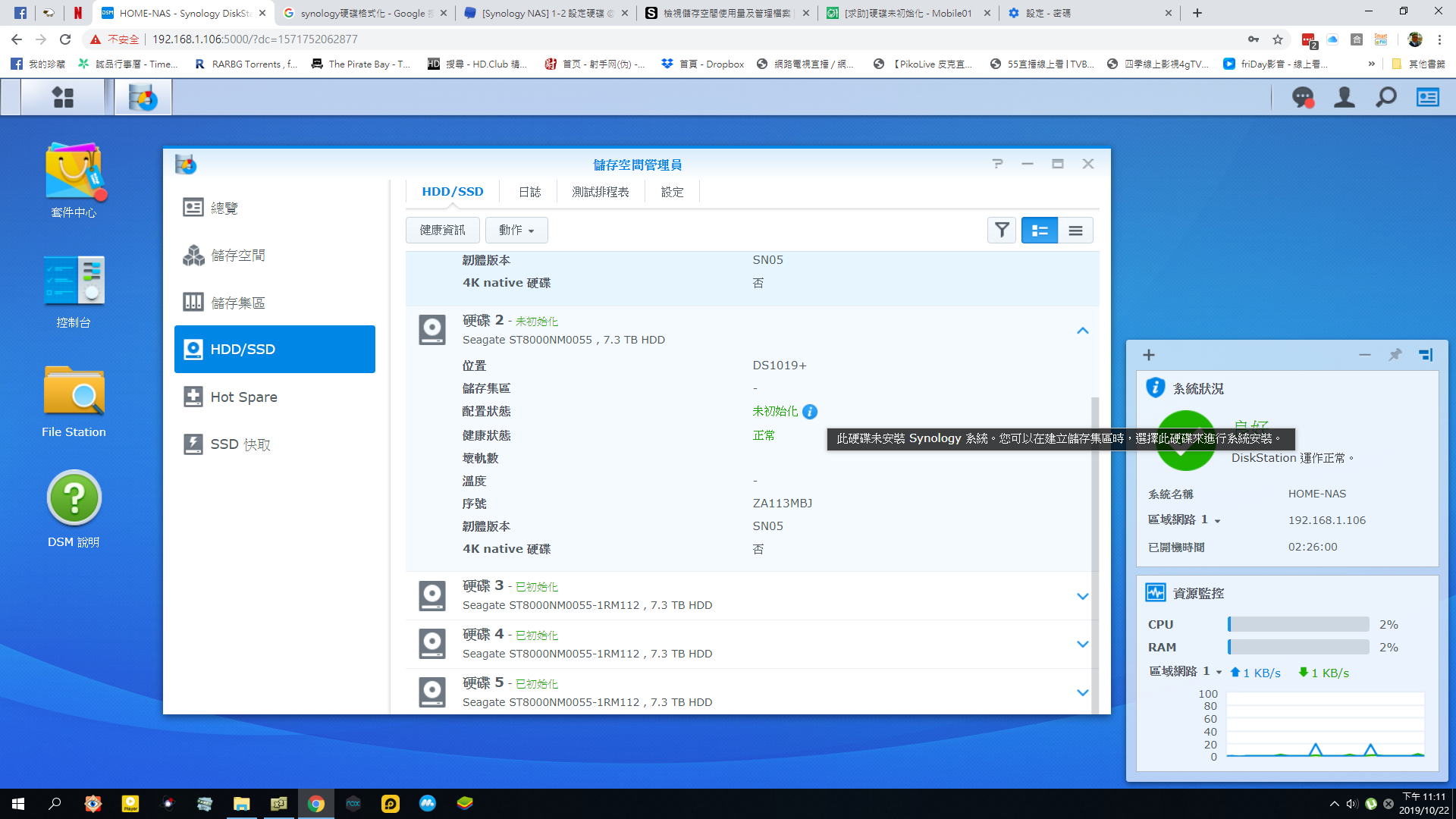
Task: Open the 動作 dropdown menu
Action: (516, 230)
